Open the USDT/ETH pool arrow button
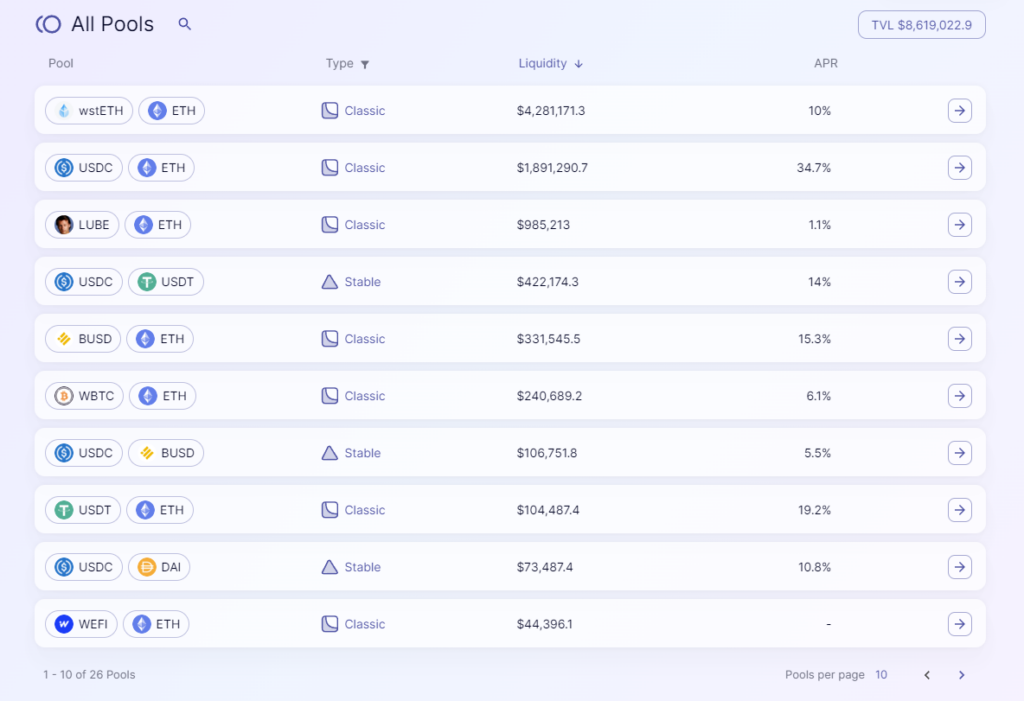This screenshot has width=1024, height=701. (x=959, y=510)
